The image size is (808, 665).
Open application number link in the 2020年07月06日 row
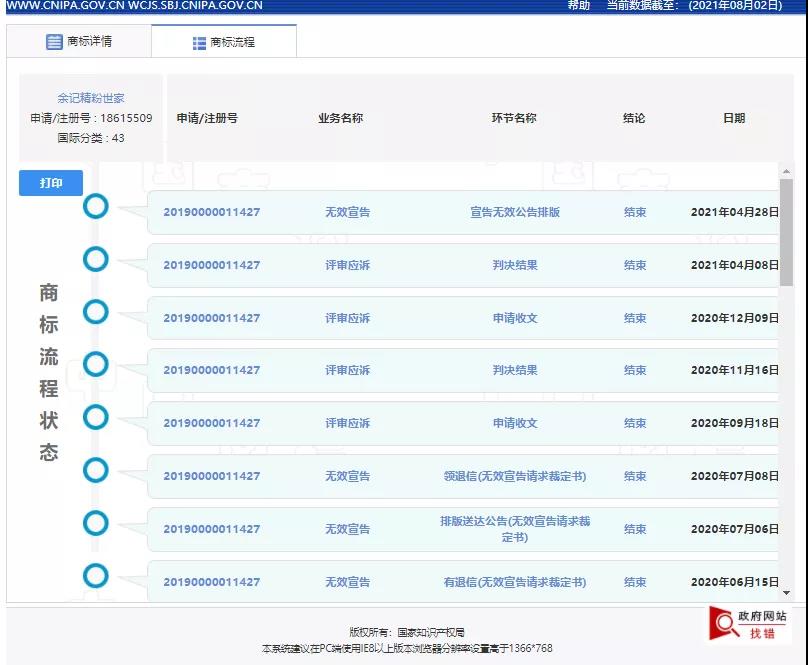click(x=212, y=529)
